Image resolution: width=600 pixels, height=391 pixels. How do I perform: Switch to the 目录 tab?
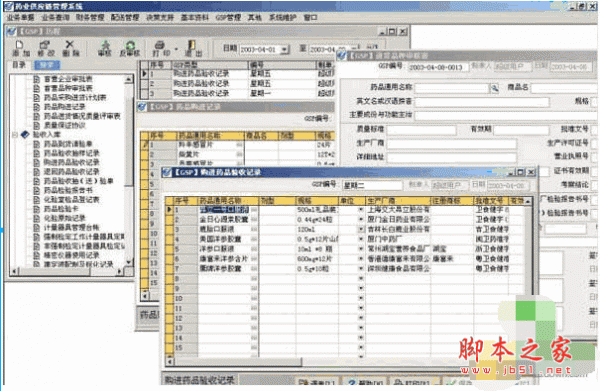coord(19,65)
